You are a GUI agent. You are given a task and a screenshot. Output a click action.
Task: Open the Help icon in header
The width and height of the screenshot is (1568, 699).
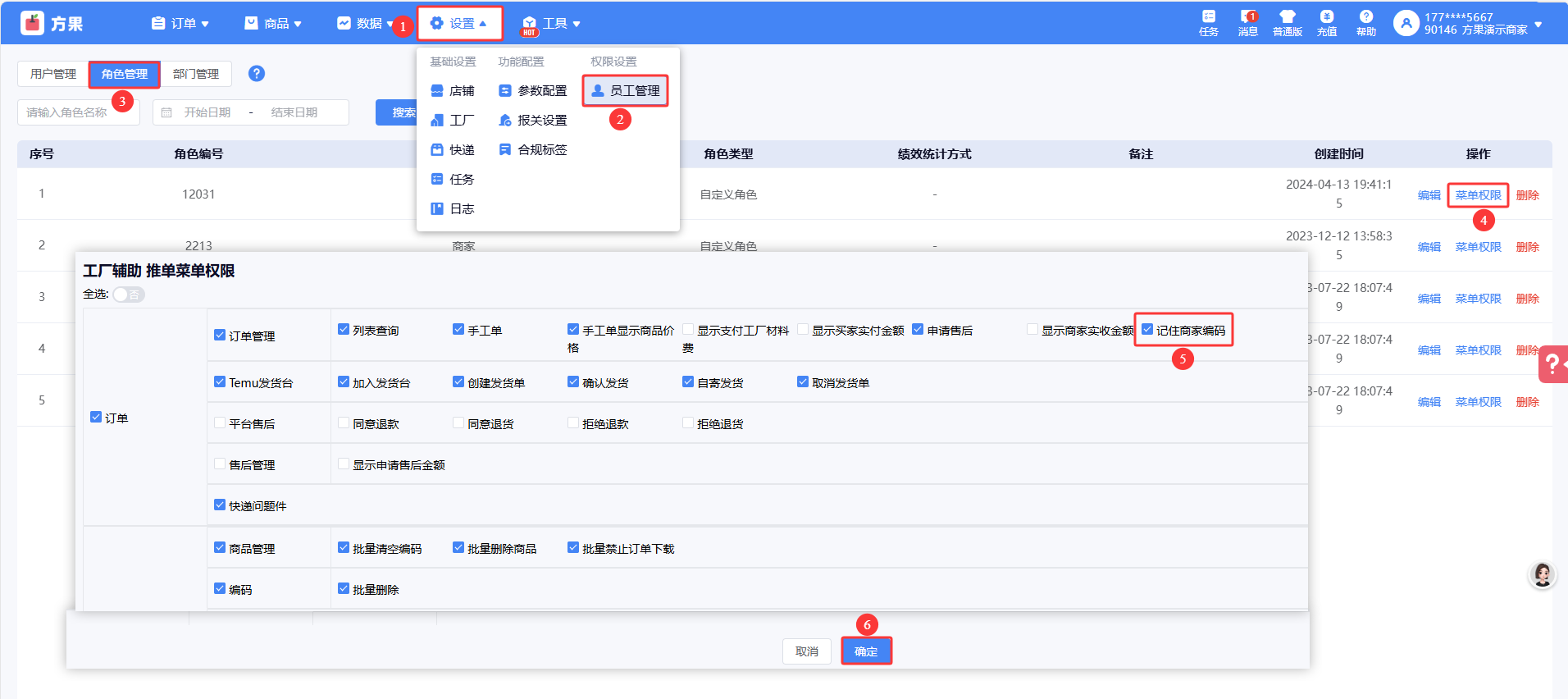(x=1365, y=17)
